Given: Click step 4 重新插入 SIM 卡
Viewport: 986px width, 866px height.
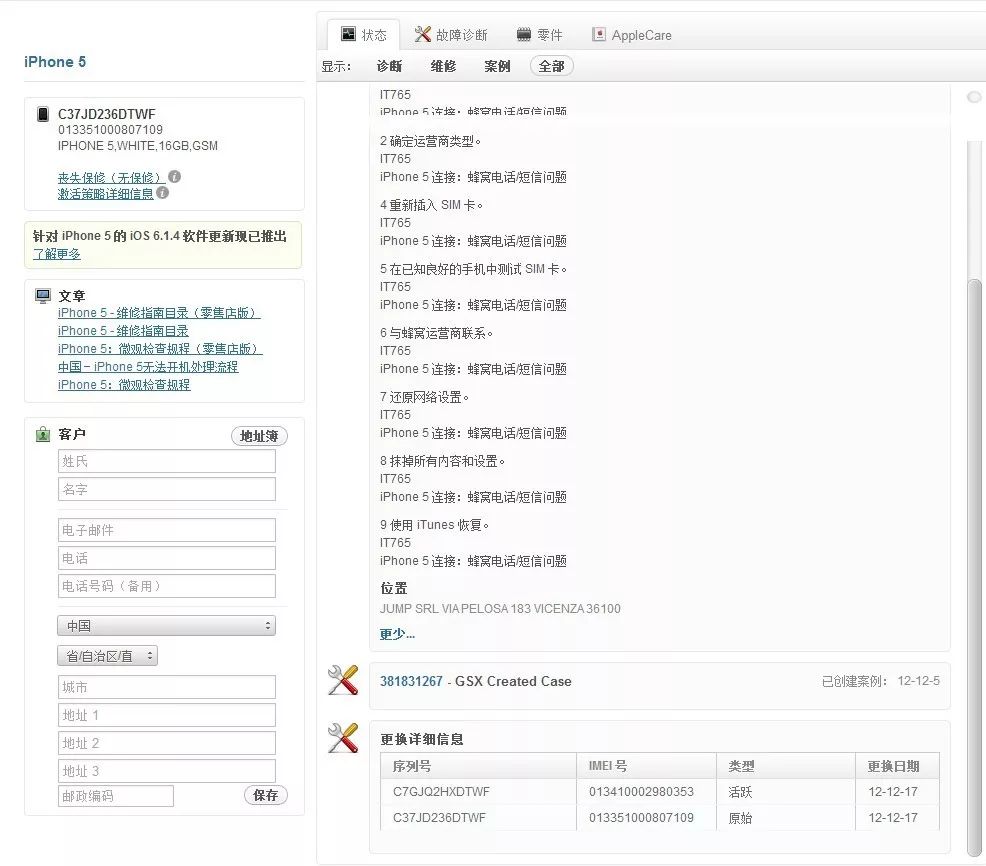Looking at the screenshot, I should click(x=431, y=205).
